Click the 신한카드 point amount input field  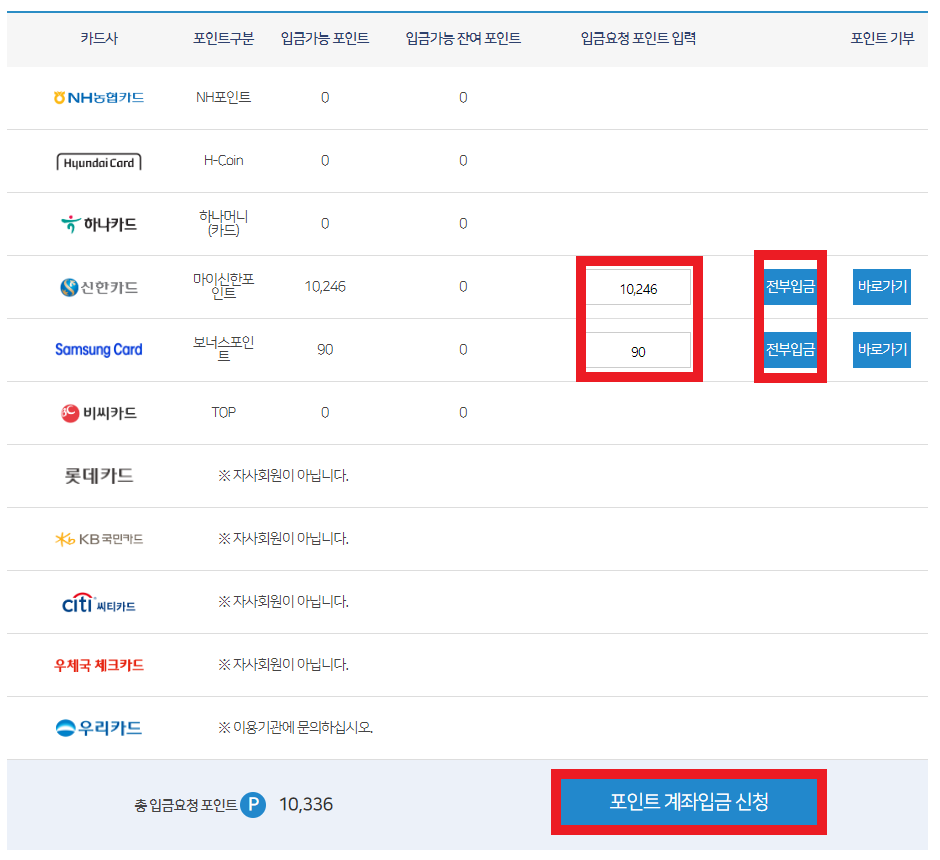click(638, 286)
